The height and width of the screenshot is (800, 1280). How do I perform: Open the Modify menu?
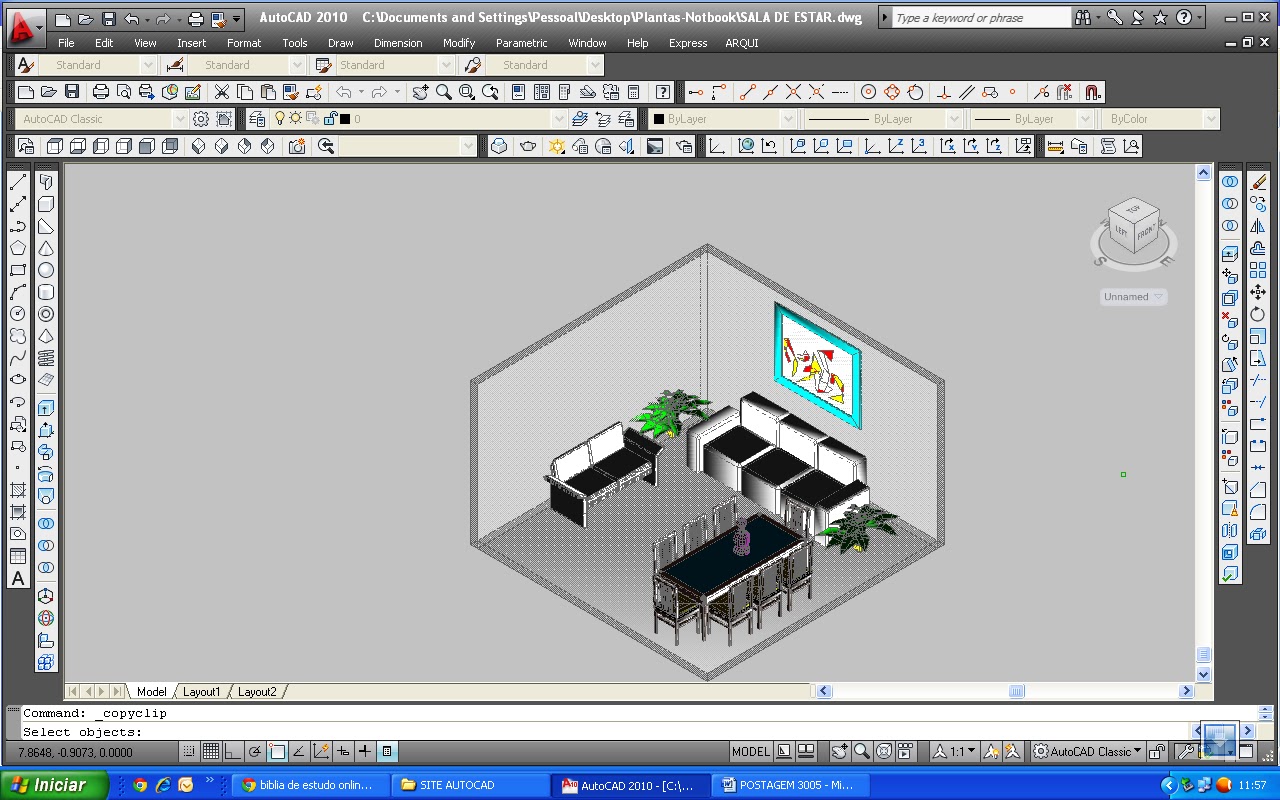(x=458, y=43)
